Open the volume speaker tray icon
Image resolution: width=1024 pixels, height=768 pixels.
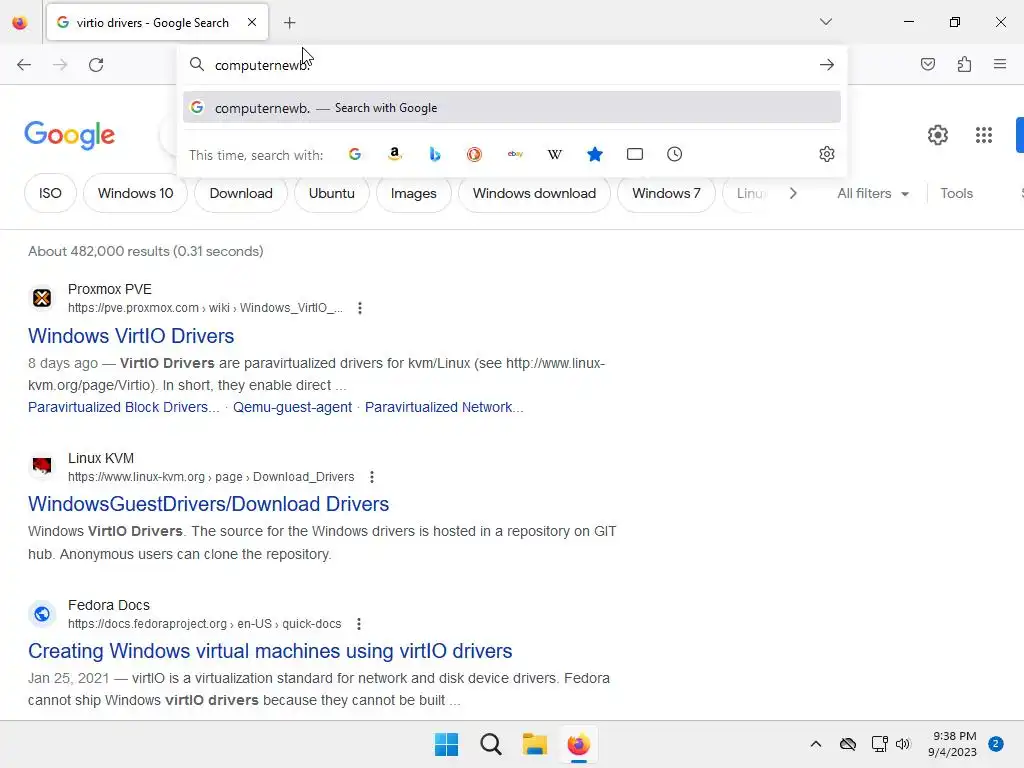(x=903, y=744)
